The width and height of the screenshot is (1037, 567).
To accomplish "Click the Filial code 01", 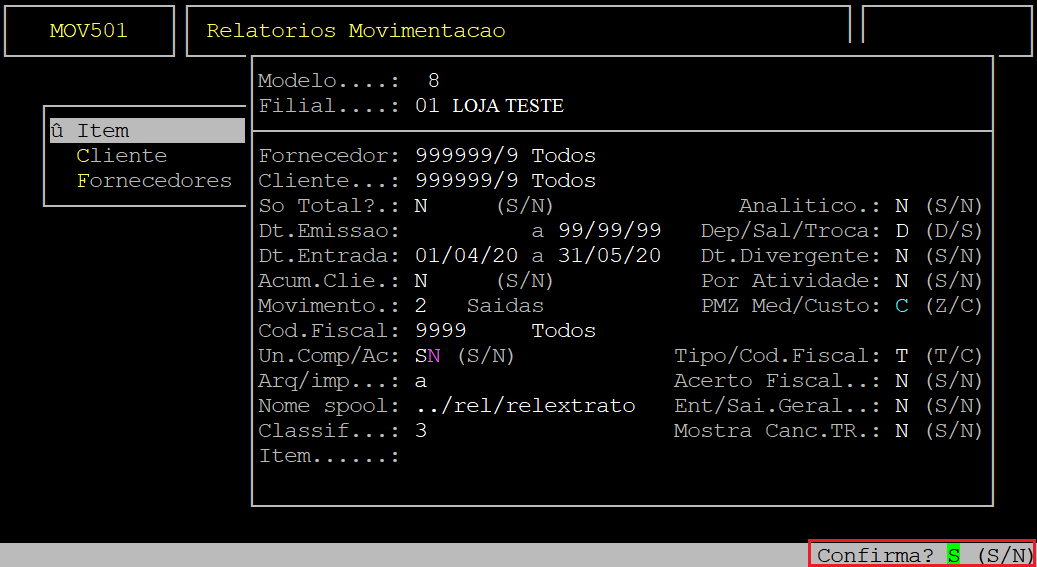I will click(x=427, y=106).
